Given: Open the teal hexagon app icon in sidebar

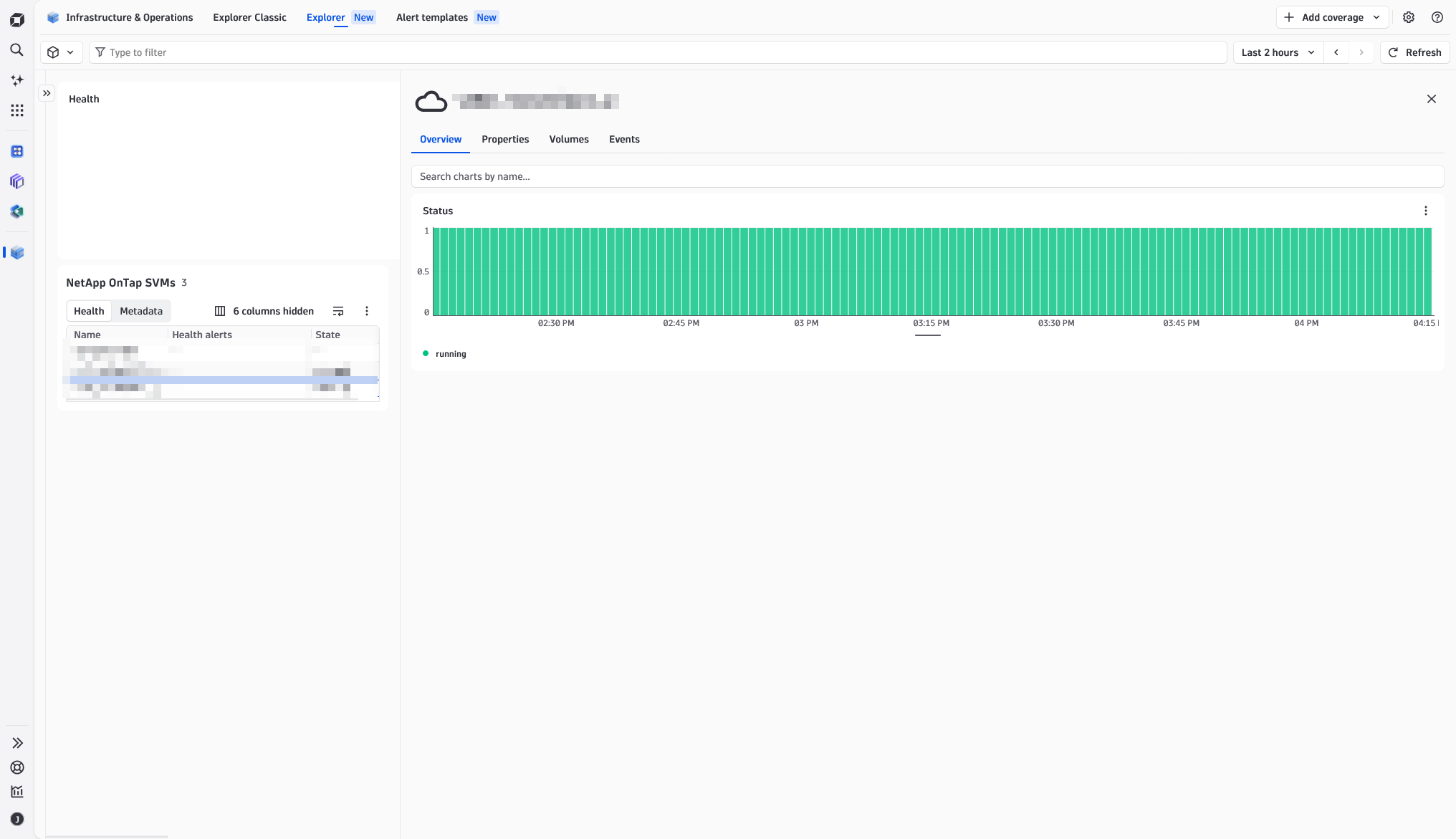Looking at the screenshot, I should [x=17, y=211].
